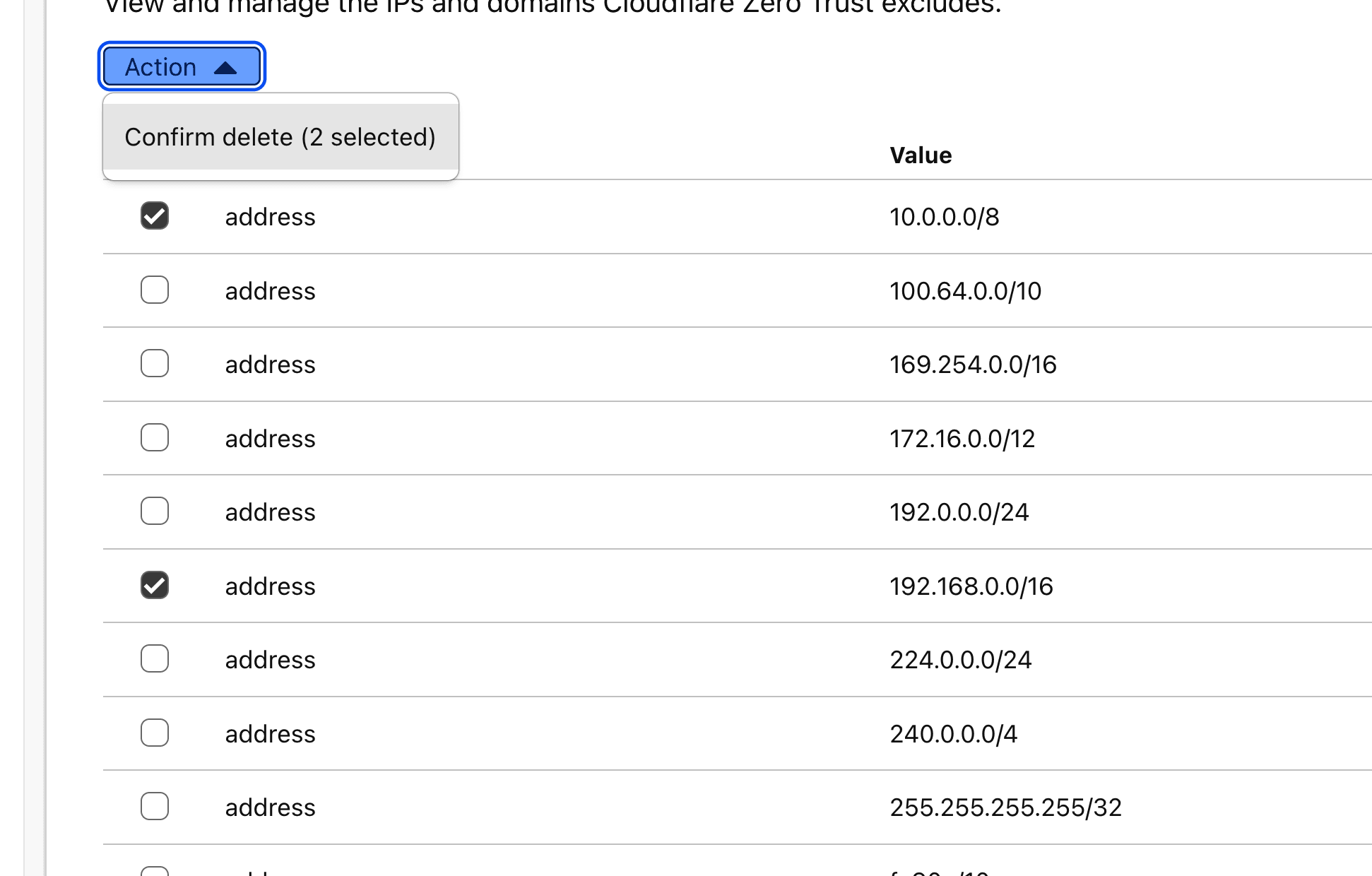Click the 192.168.0.0/16 value cell
The width and height of the screenshot is (1372, 876).
971,586
